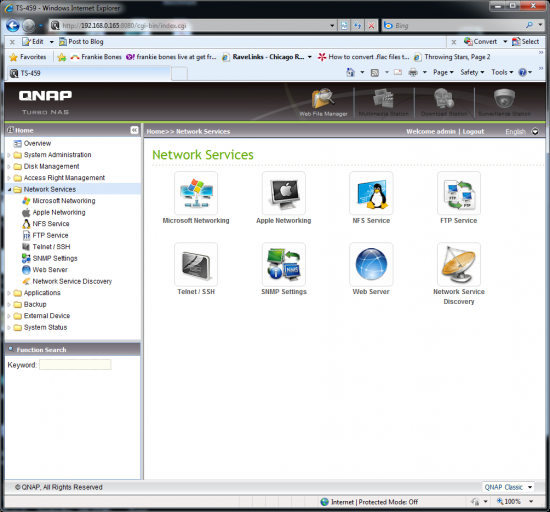Click the Help question mark icon
The image size is (550, 512).
[523, 72]
